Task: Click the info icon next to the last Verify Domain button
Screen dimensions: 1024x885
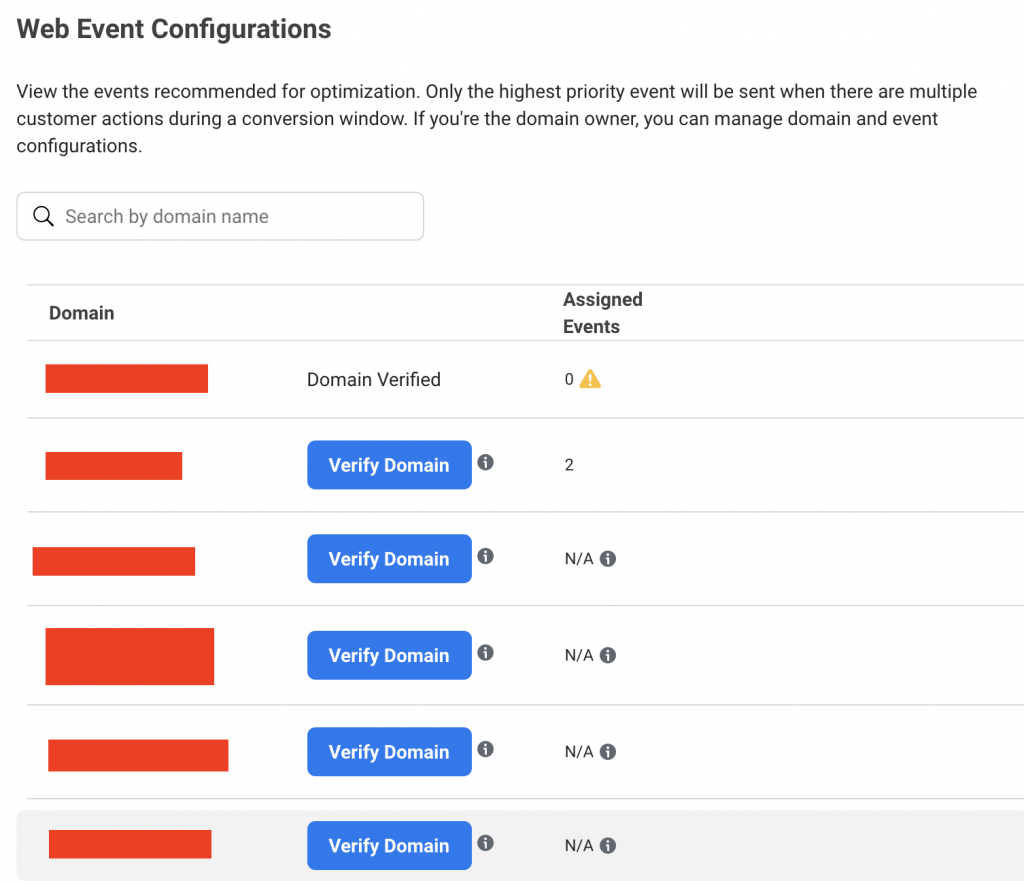Action: coord(485,843)
